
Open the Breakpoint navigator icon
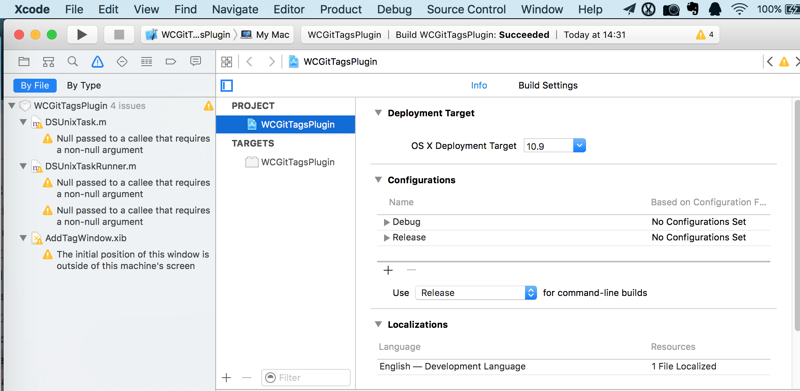tap(171, 62)
